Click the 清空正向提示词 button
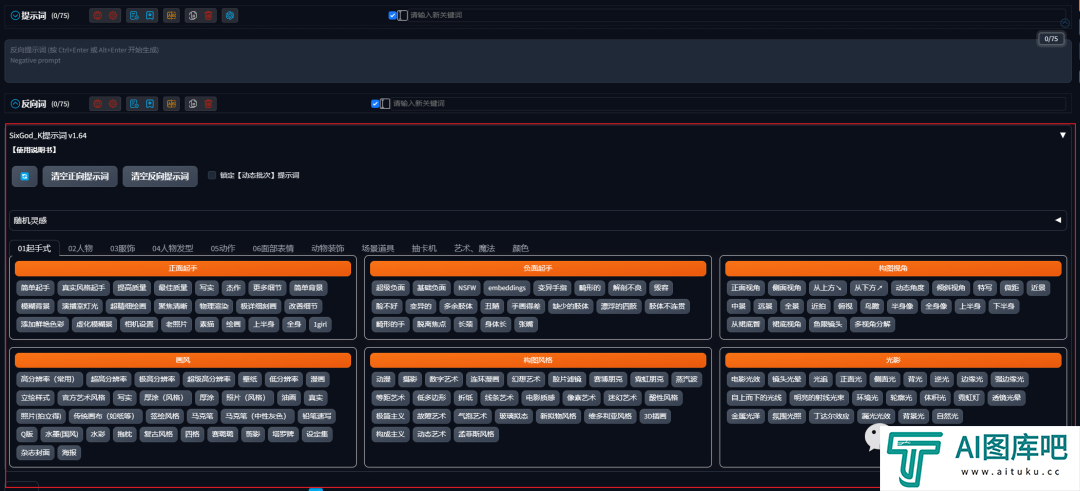Screen dimensions: 1080x491 [80, 176]
